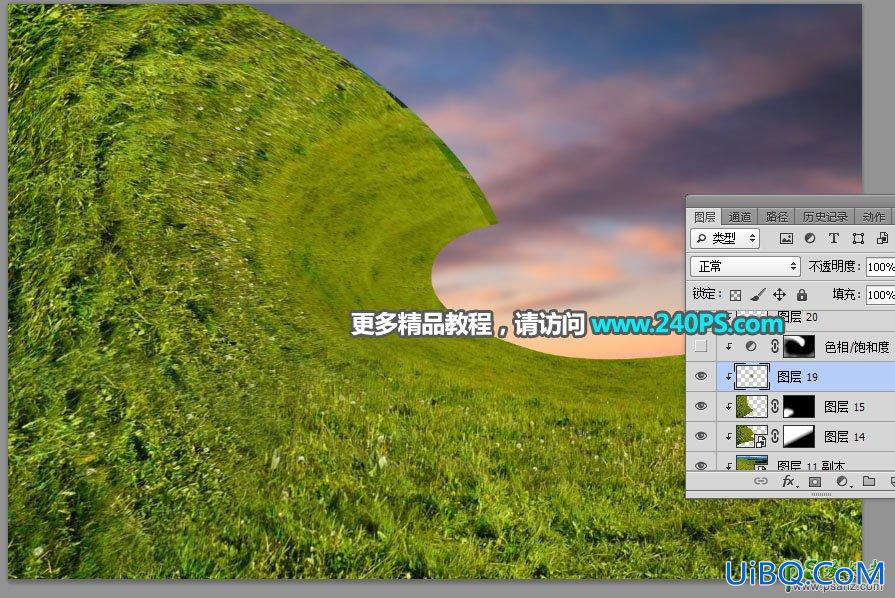
Task: Create new fill or adjustment layer
Action: point(842,481)
